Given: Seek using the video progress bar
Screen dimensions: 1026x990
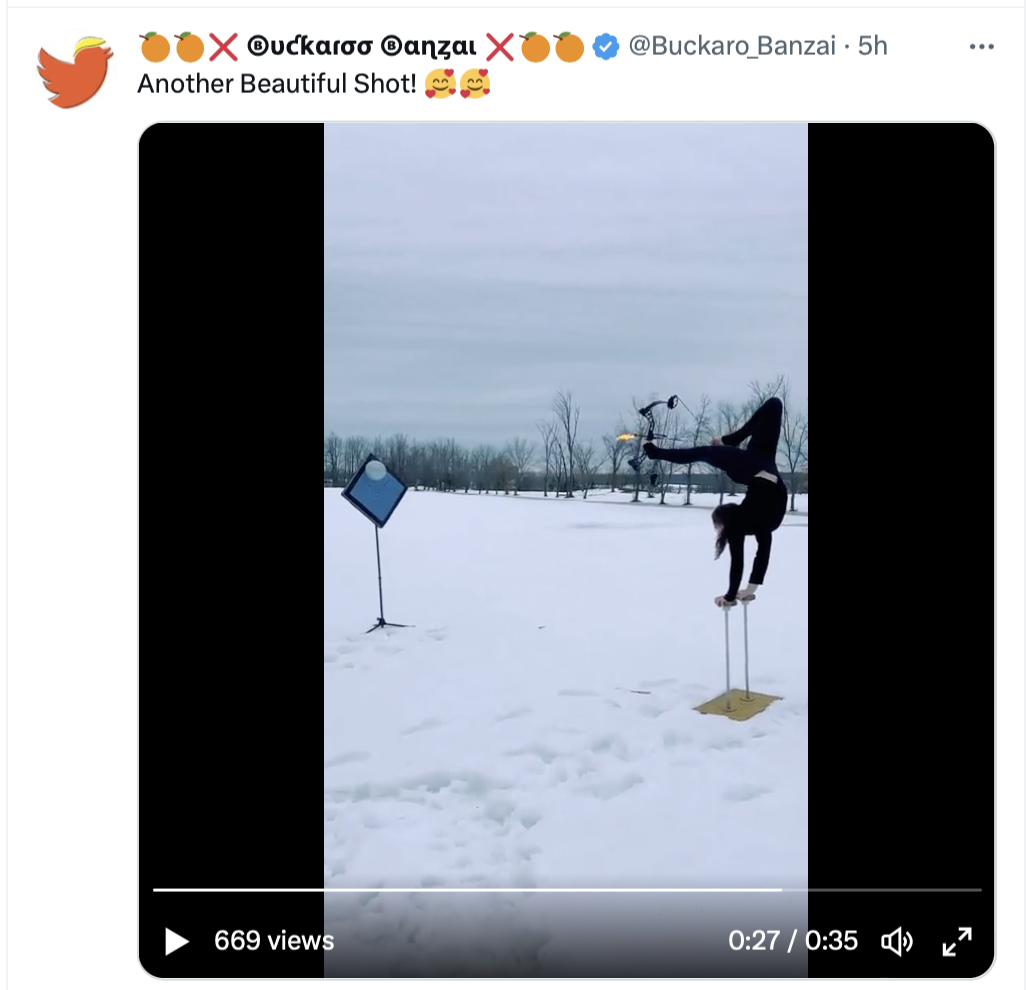Looking at the screenshot, I should coord(567,890).
